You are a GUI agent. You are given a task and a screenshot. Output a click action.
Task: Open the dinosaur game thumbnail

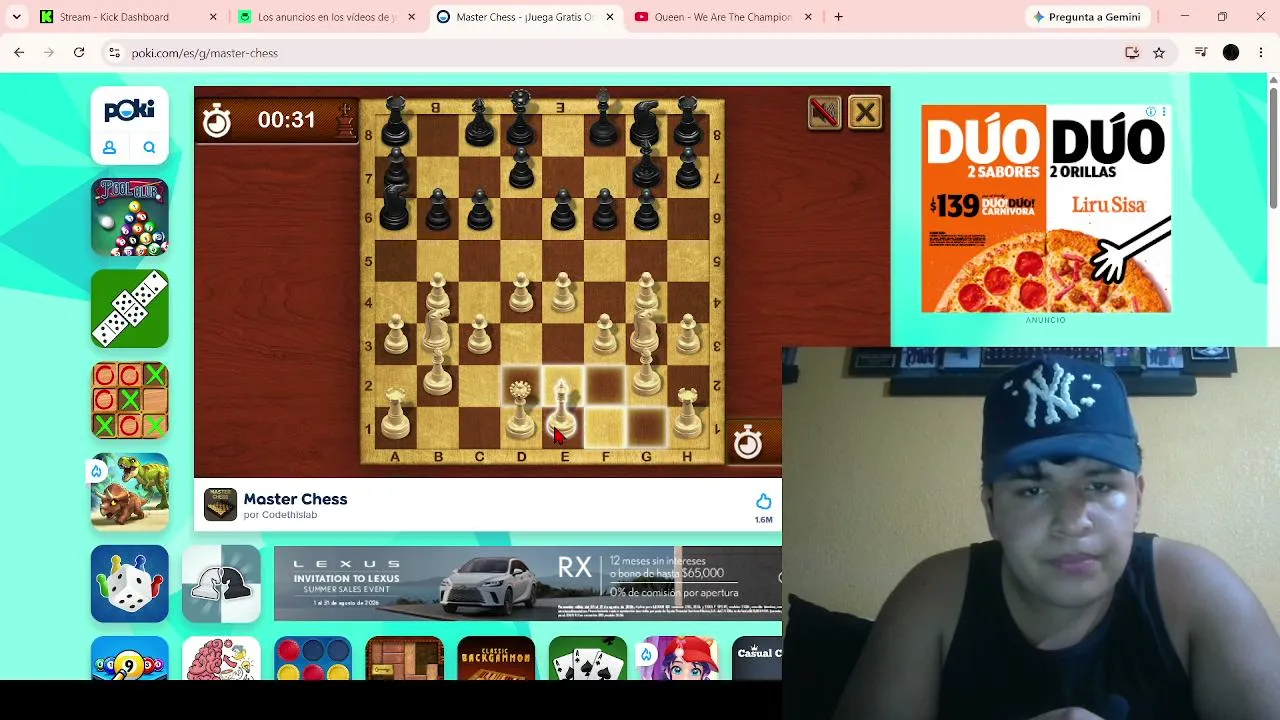[130, 492]
